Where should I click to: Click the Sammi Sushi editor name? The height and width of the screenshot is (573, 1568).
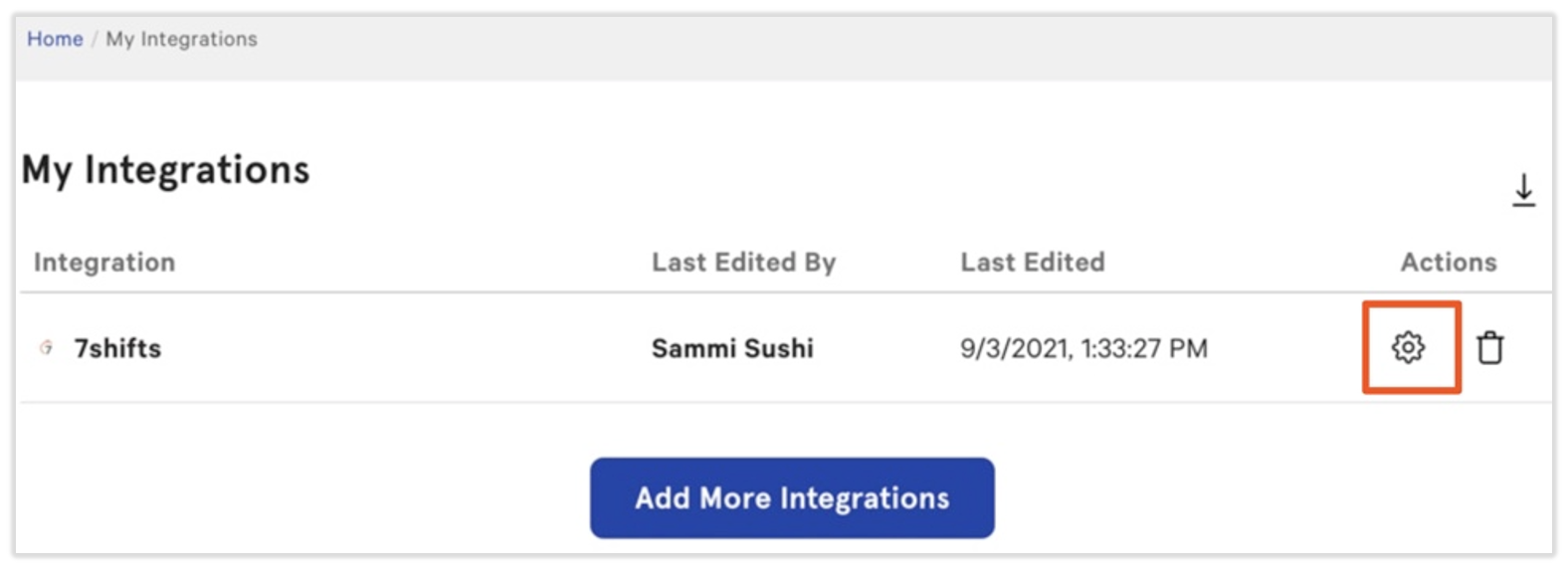coord(732,348)
